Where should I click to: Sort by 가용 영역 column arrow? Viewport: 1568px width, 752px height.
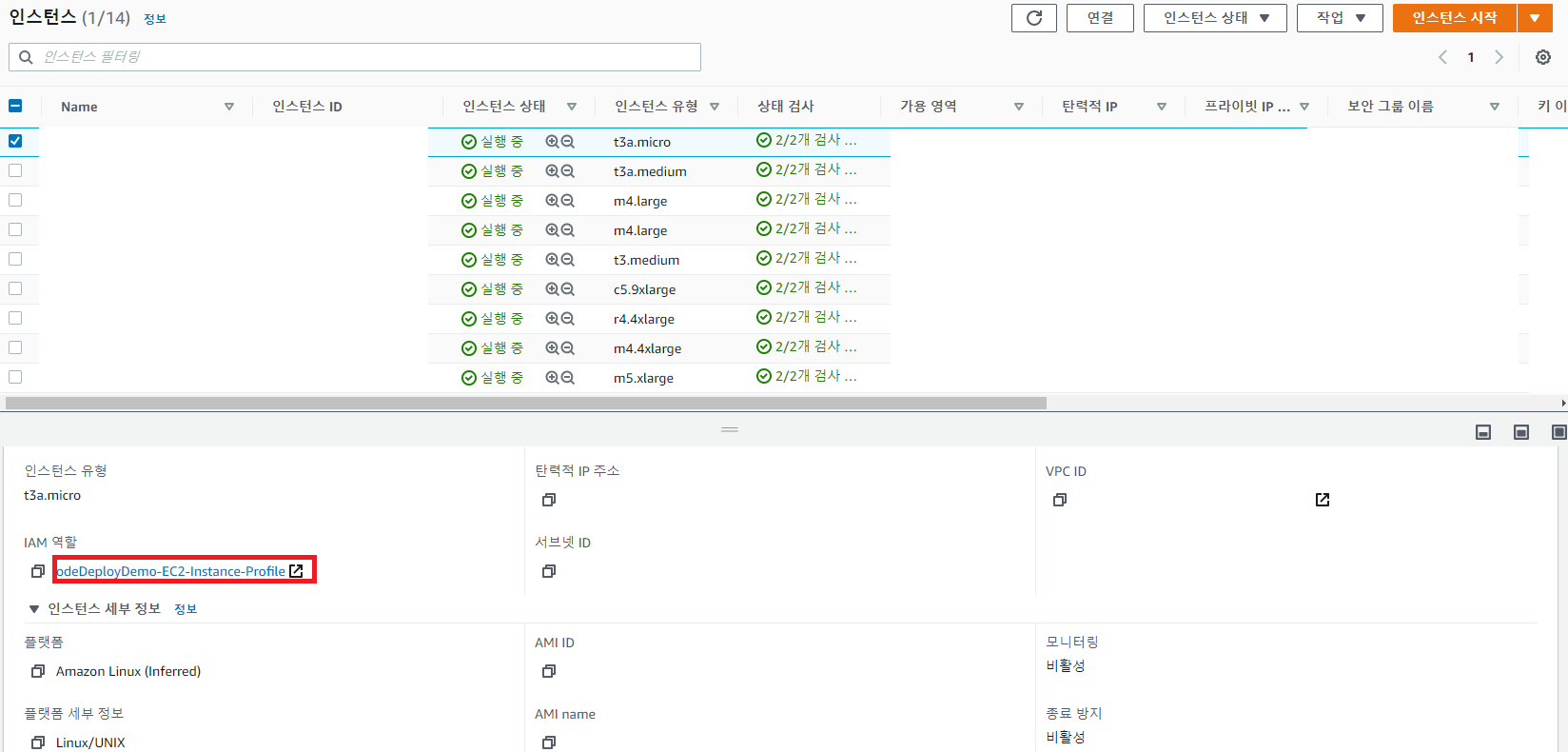coord(1019,107)
